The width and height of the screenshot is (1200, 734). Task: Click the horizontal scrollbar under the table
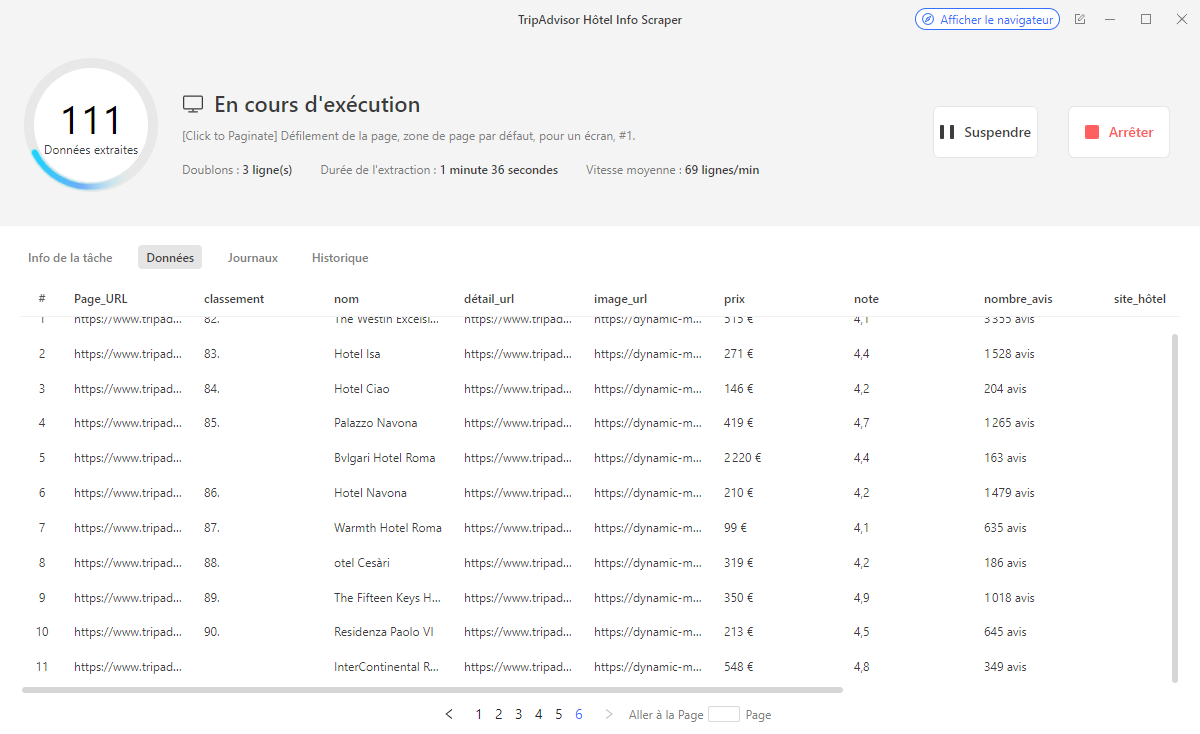point(432,689)
